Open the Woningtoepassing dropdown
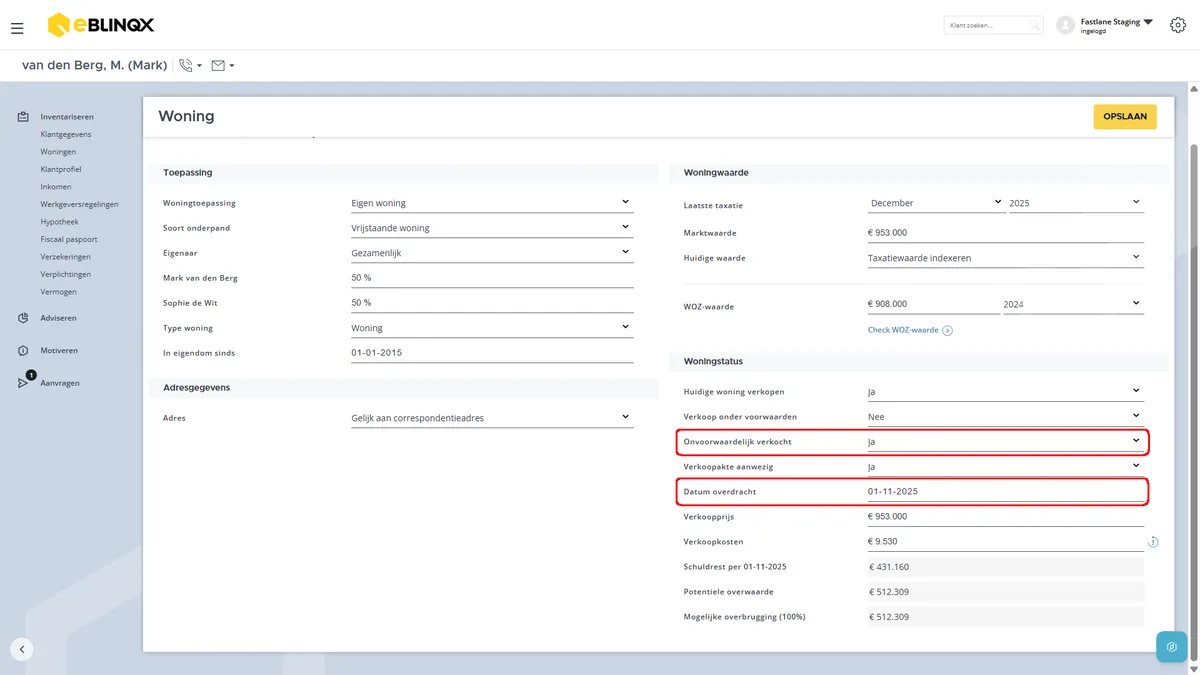 (491, 203)
